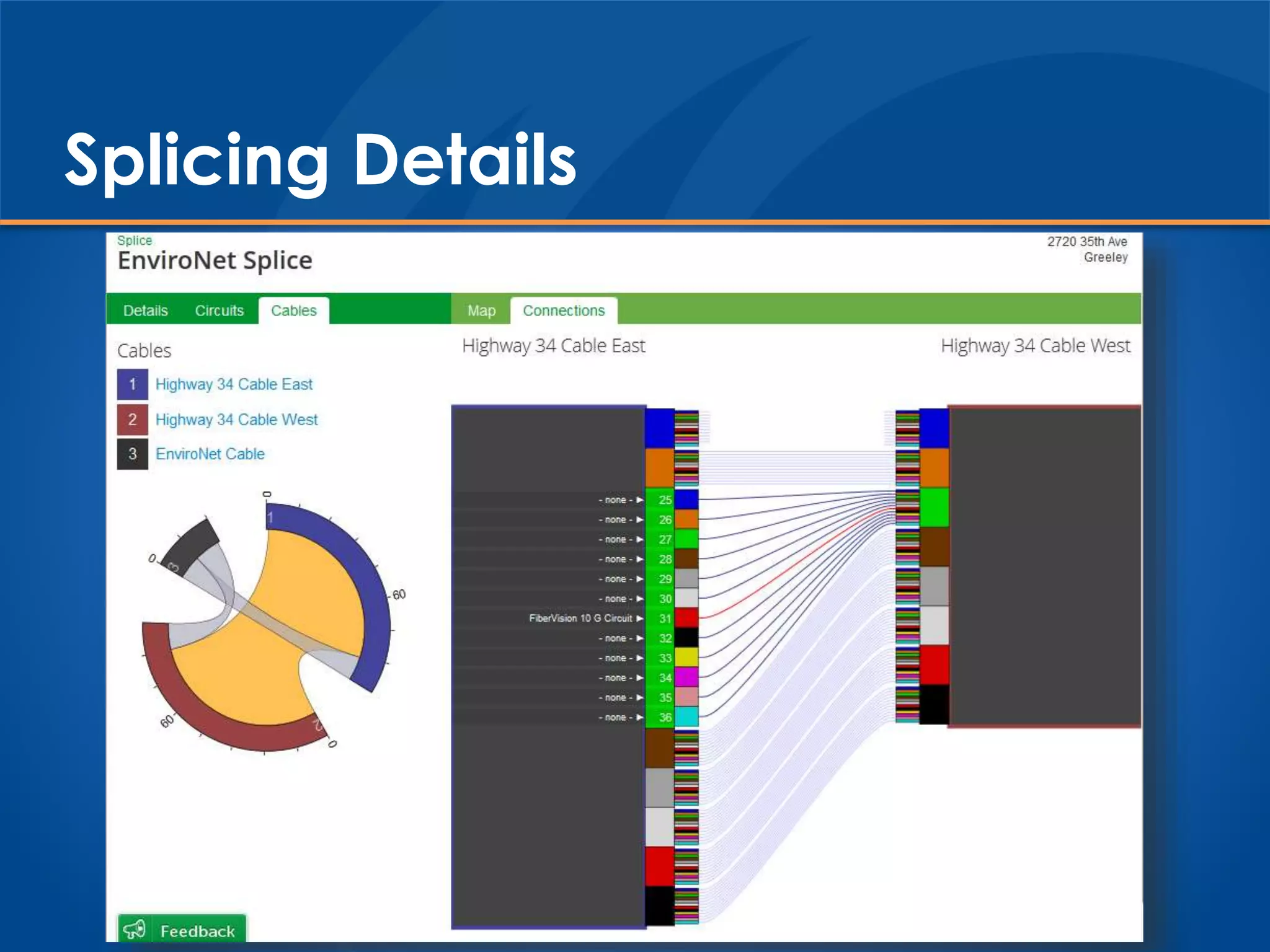The image size is (1270, 952).
Task: Click the arrow beside FiberVision 10 G Circuit
Action: [x=639, y=619]
